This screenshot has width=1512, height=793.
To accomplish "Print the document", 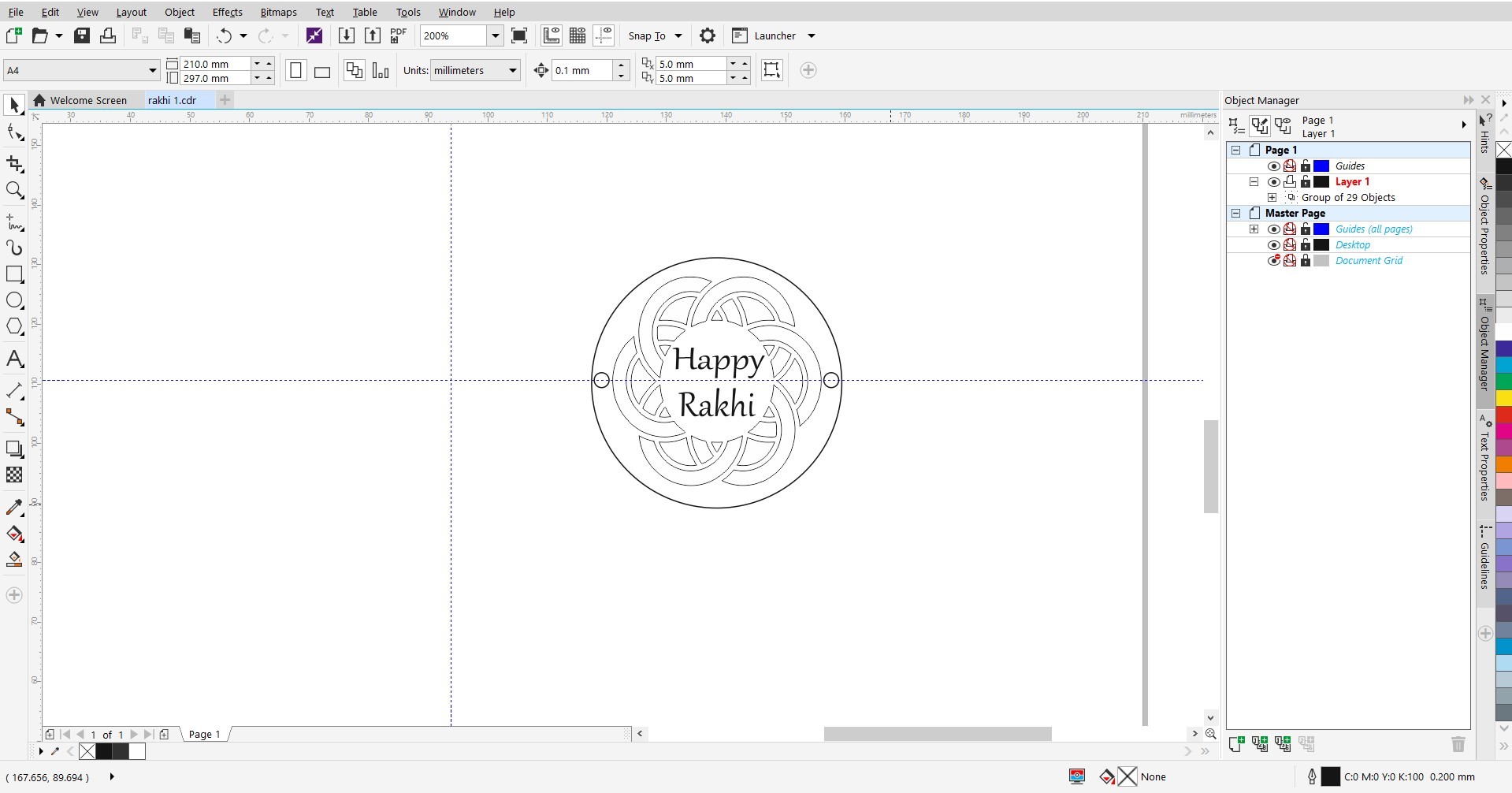I will 108,35.
